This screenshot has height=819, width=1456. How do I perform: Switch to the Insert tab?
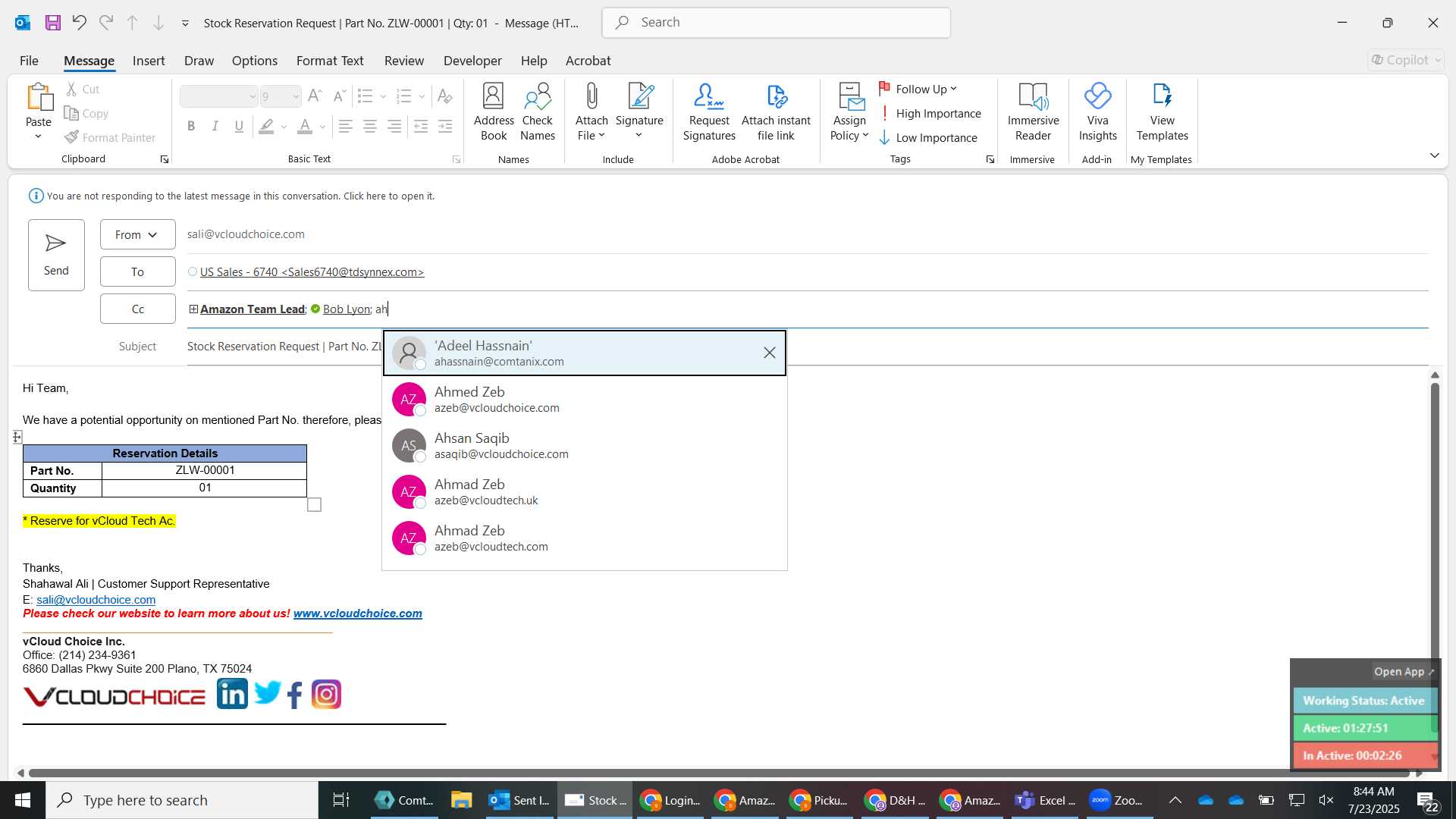149,61
